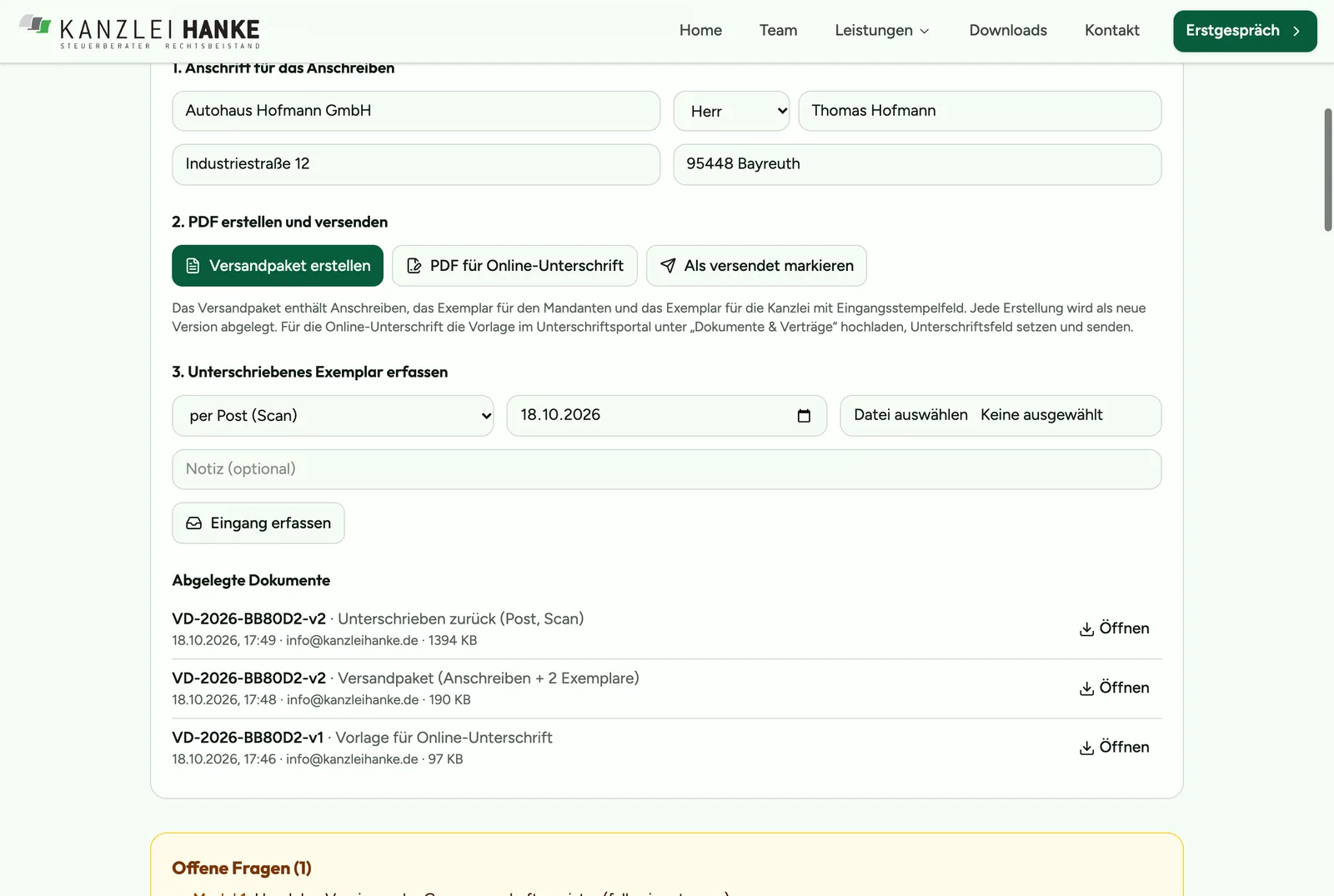1334x896 pixels.
Task: Click download icon for Vorlage für Online-Unterschrift row
Action: pyautogui.click(x=1086, y=748)
